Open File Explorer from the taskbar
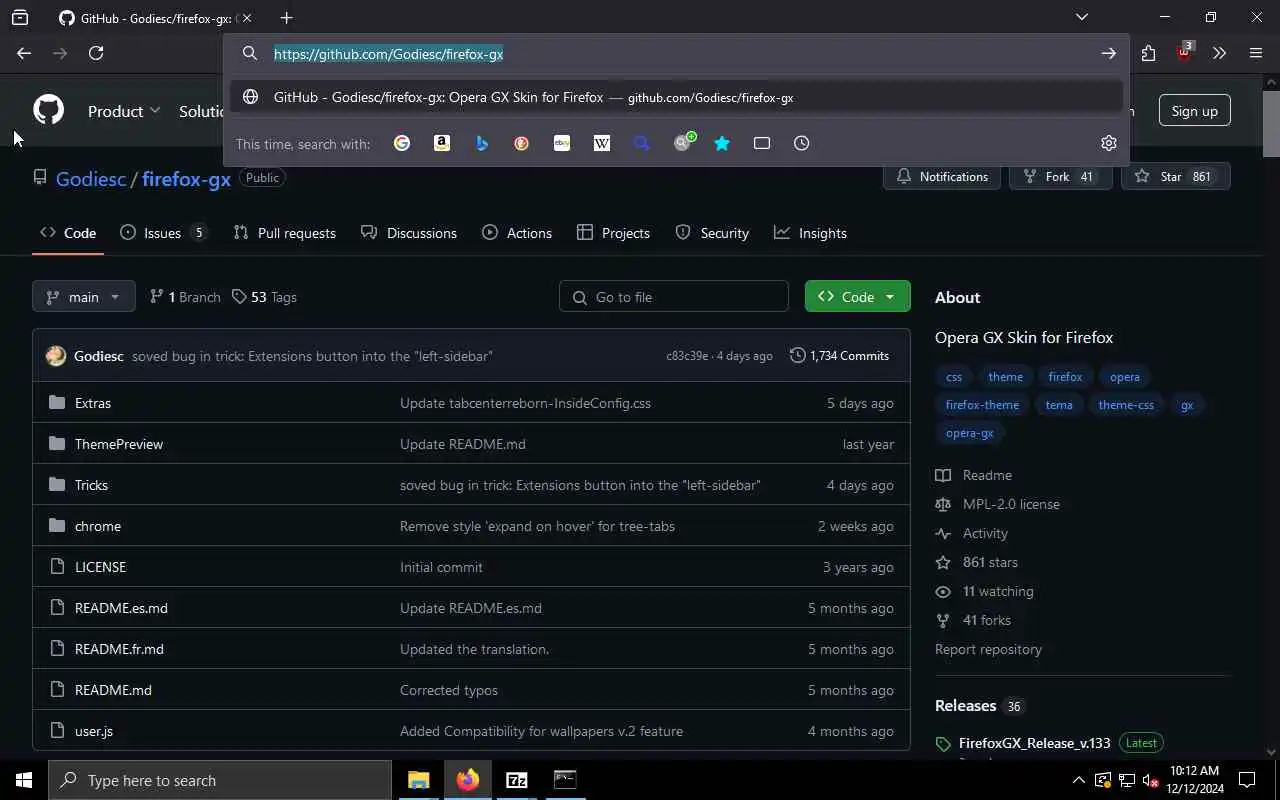1280x800 pixels. (x=418, y=780)
